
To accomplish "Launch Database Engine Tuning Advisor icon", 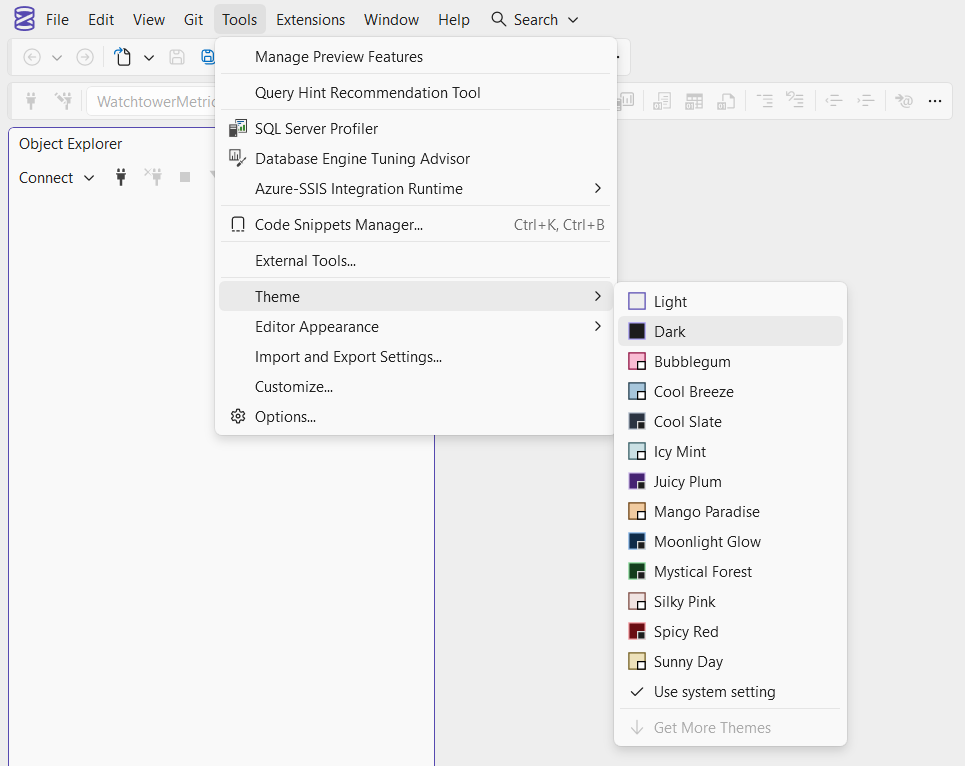I will [x=238, y=158].
